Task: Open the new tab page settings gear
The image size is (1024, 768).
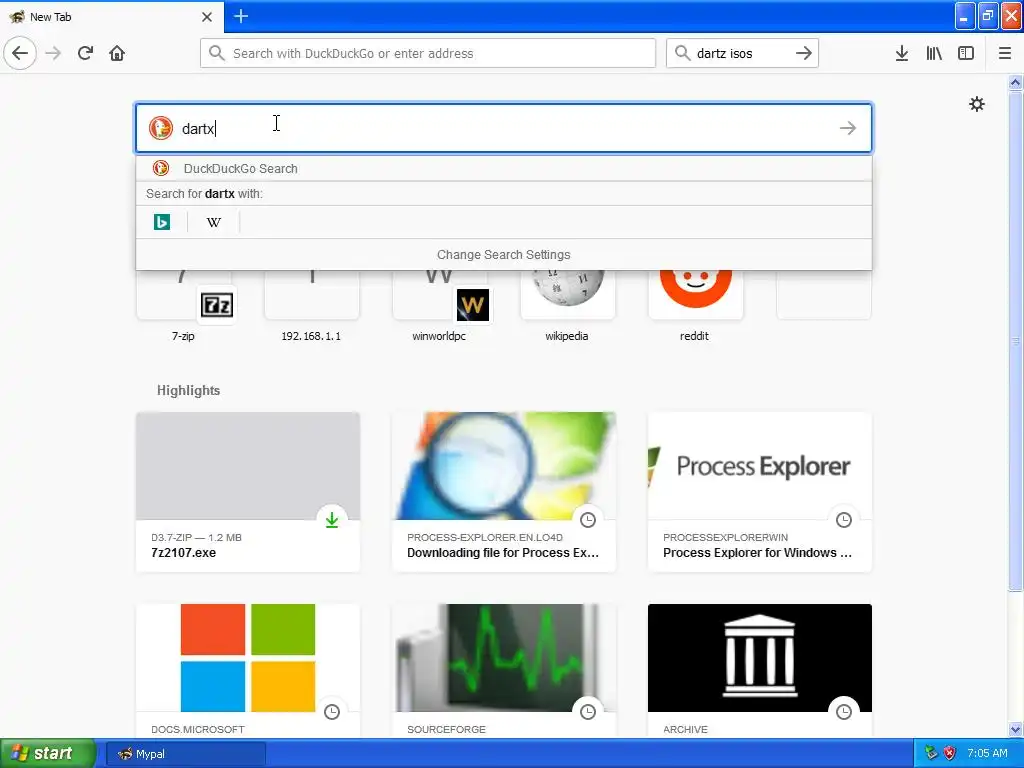Action: point(976,104)
